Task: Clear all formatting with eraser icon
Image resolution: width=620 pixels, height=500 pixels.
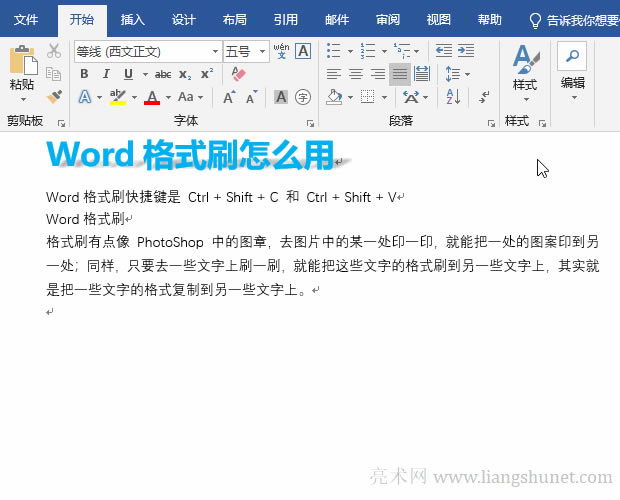Action: click(237, 74)
